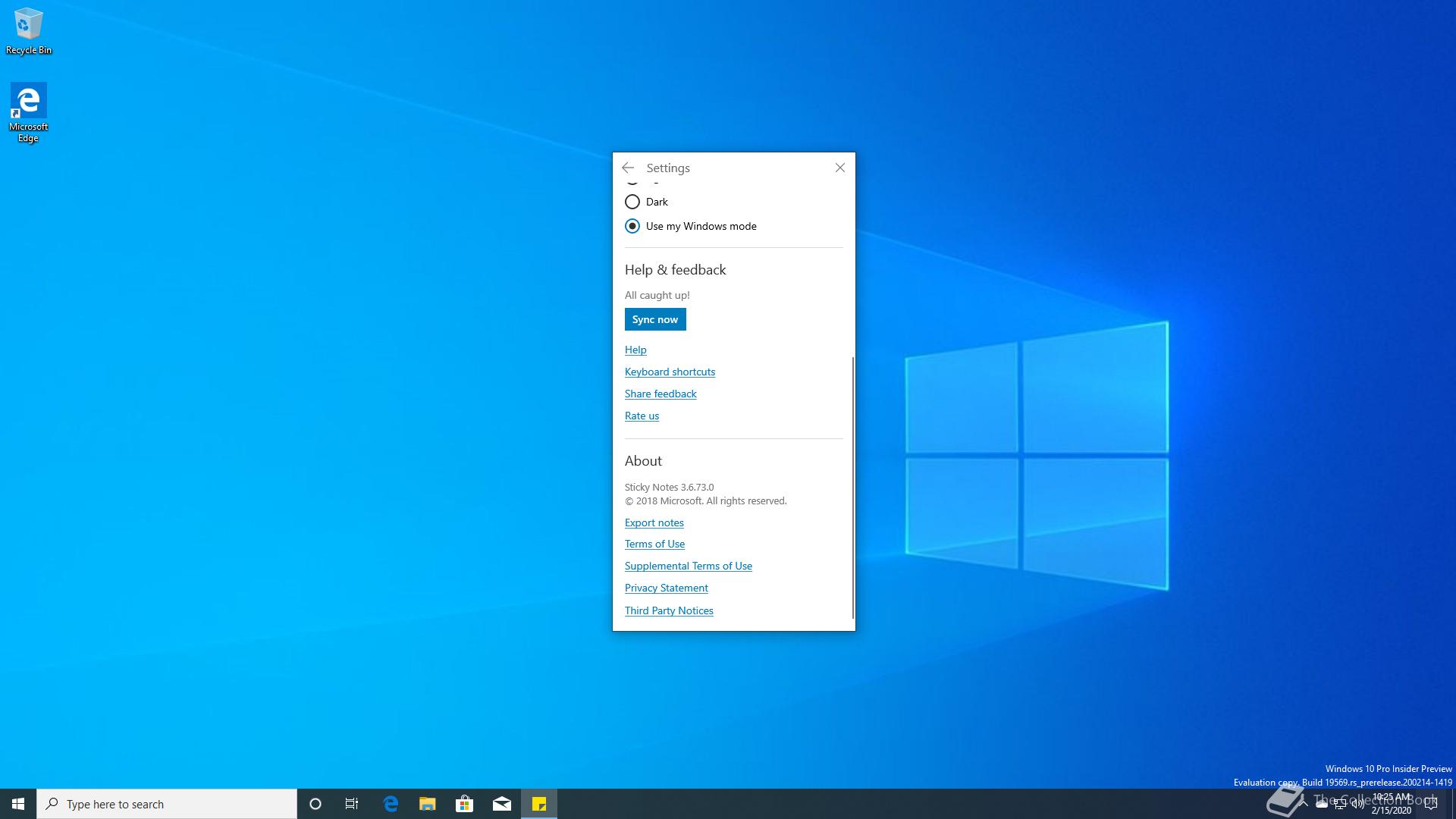Open Cortana from the taskbar
The width and height of the screenshot is (1456, 819).
click(315, 804)
